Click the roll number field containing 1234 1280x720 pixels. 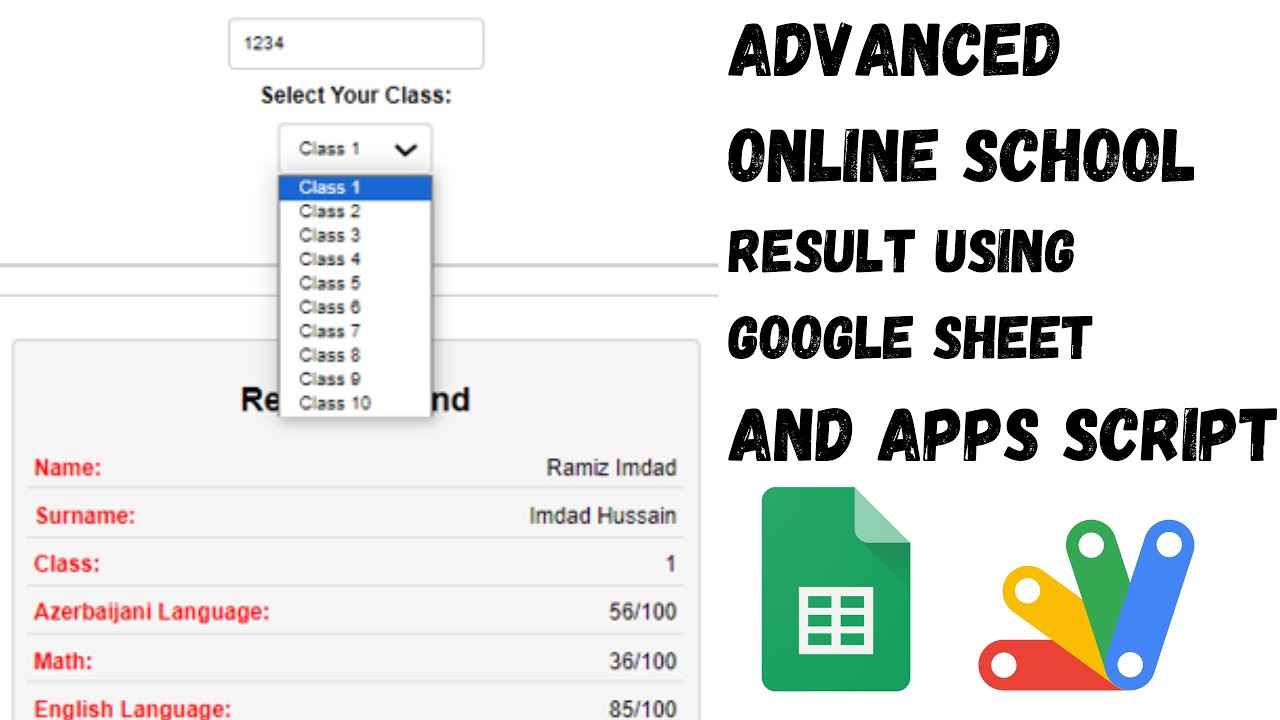(x=356, y=44)
